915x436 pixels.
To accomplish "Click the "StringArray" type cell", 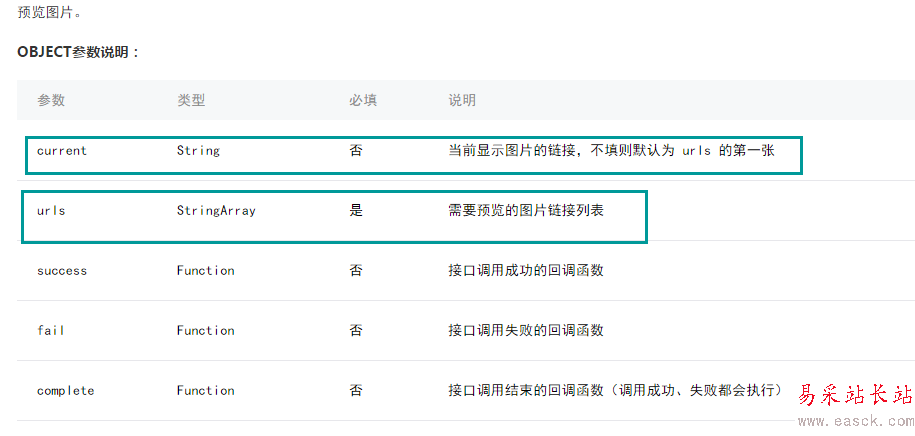I will (x=216, y=211).
